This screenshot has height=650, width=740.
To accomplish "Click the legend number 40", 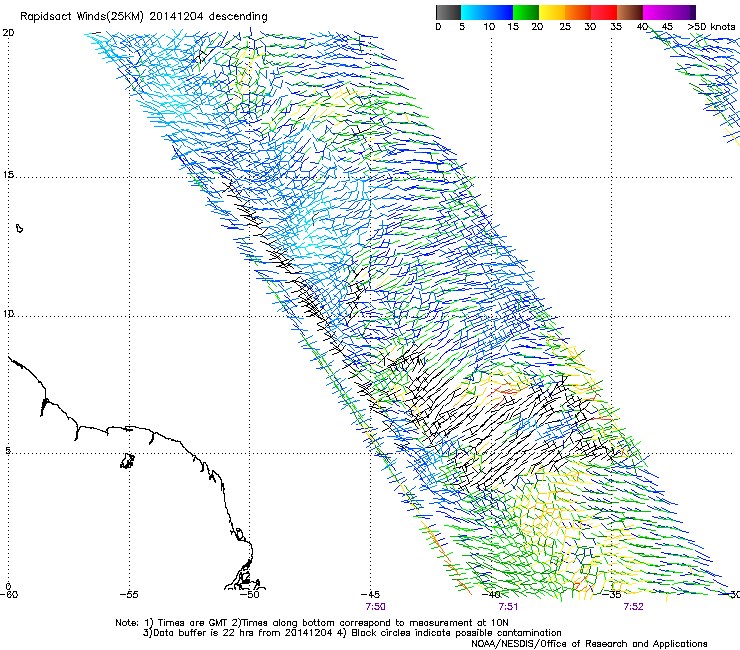I will coord(642,27).
